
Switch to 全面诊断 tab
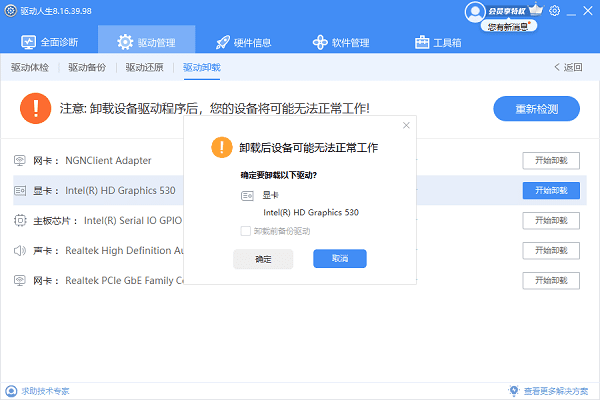49,42
